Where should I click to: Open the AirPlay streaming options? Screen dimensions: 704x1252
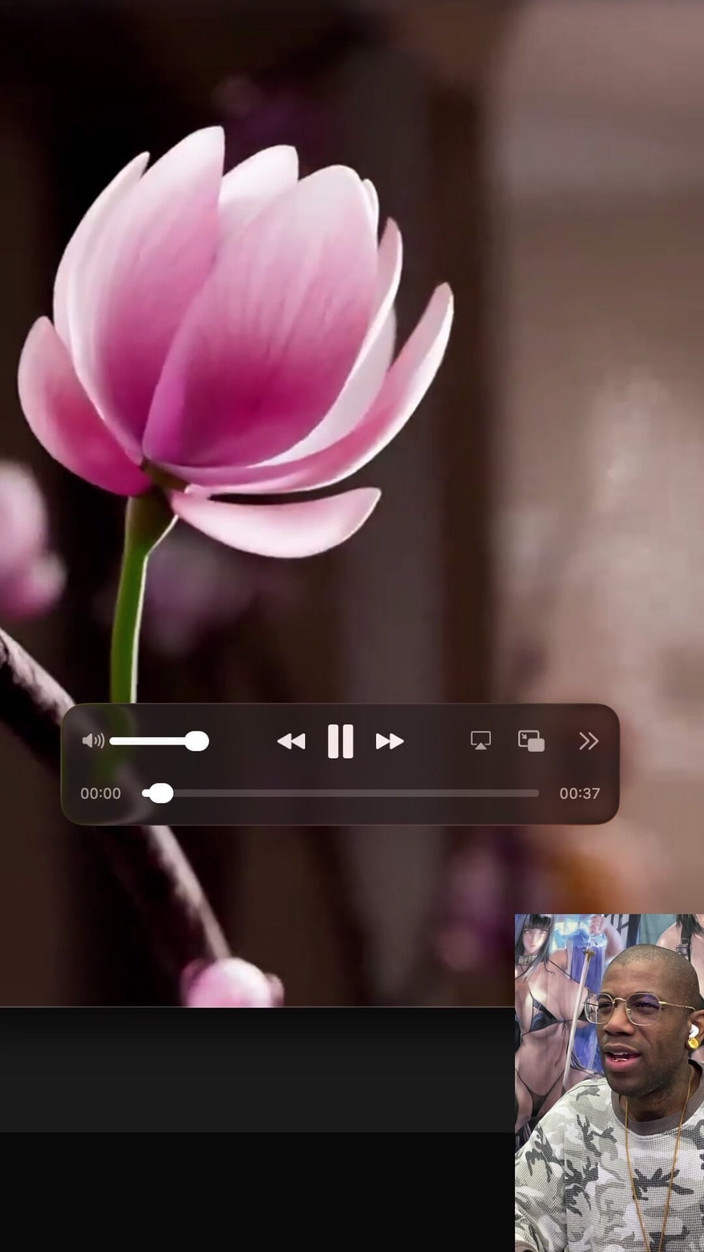tap(481, 741)
